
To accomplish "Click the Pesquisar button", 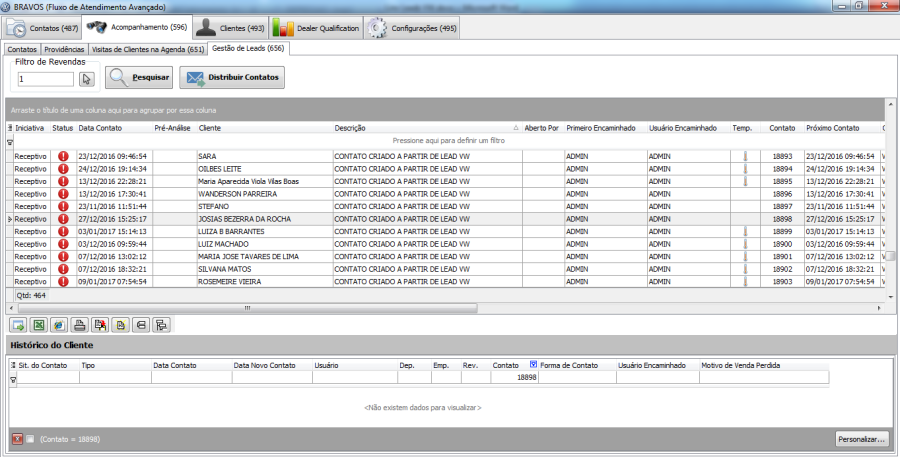I will pyautogui.click(x=139, y=77).
